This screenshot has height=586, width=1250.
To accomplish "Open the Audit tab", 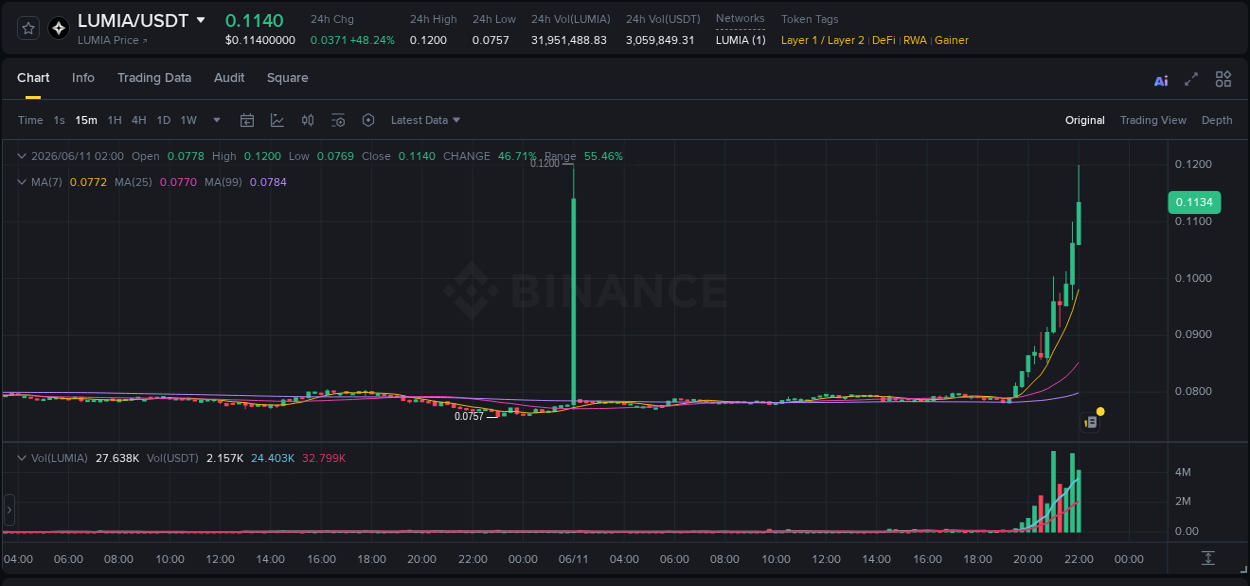I will pyautogui.click(x=229, y=78).
